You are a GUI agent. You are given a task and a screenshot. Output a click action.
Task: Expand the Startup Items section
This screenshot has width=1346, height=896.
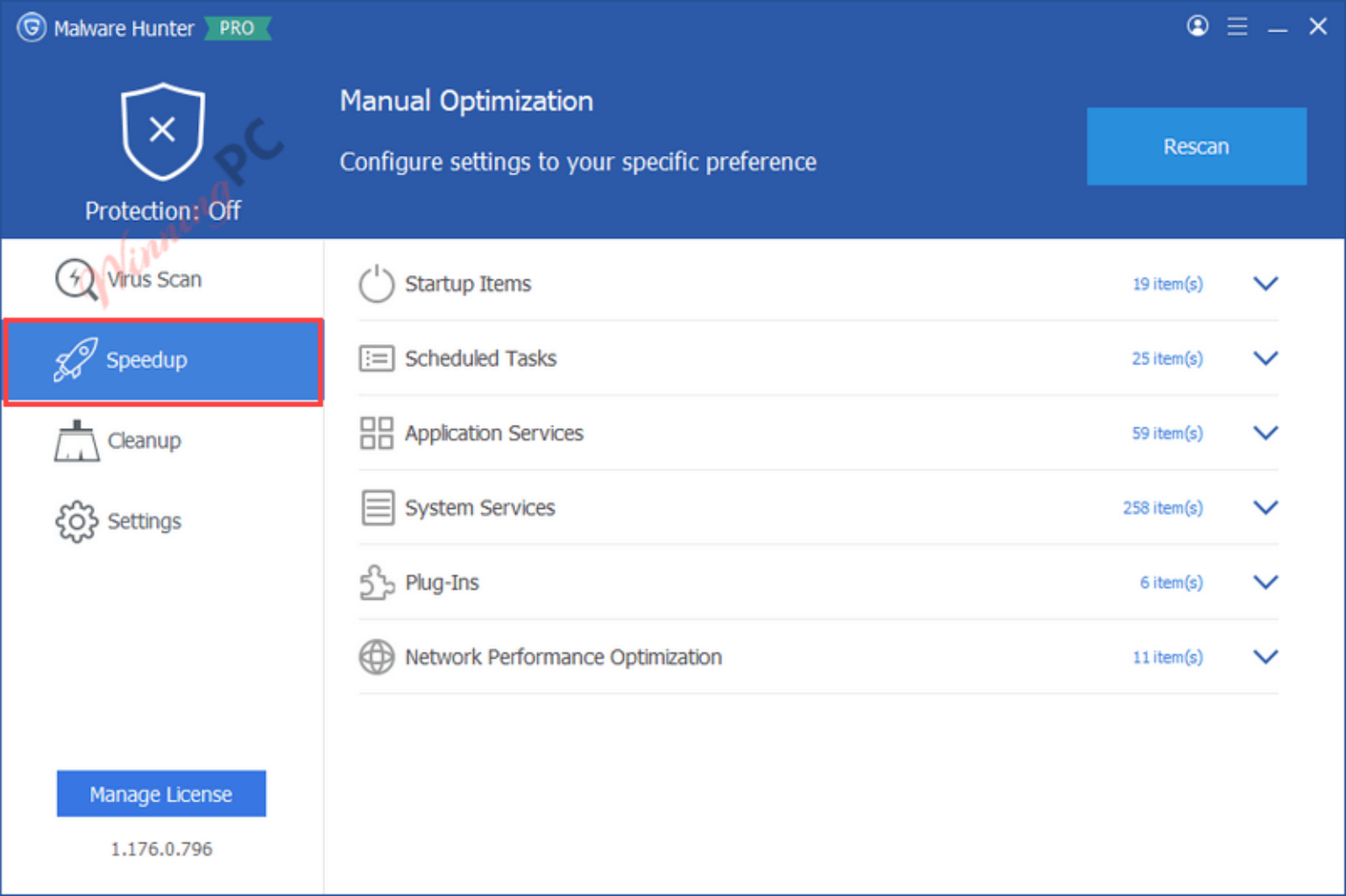[1265, 284]
